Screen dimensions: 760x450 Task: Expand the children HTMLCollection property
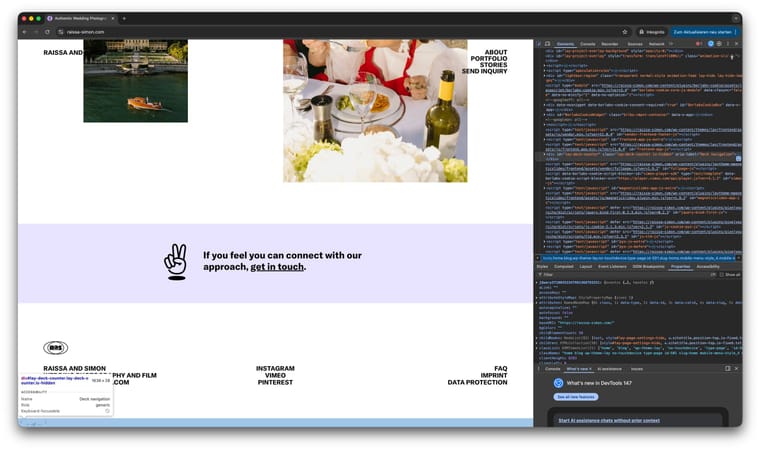pyautogui.click(x=537, y=343)
